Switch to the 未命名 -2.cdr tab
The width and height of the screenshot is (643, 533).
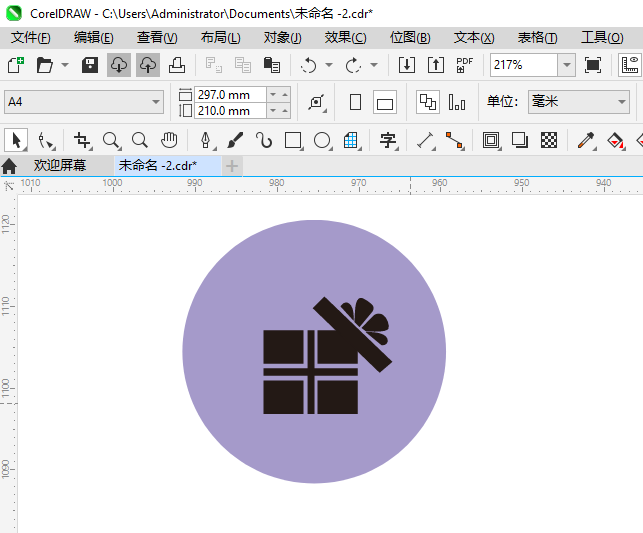click(x=167, y=166)
